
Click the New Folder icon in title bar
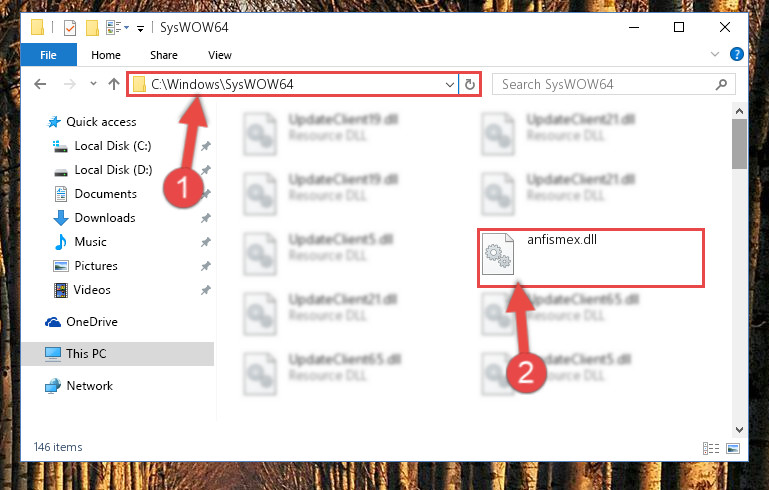92,27
